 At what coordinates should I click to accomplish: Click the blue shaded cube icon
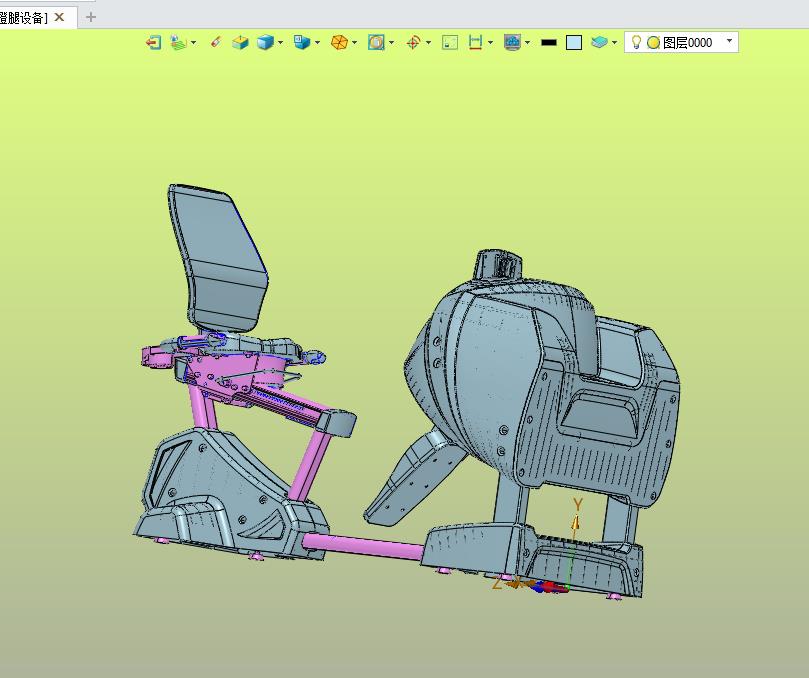click(265, 42)
